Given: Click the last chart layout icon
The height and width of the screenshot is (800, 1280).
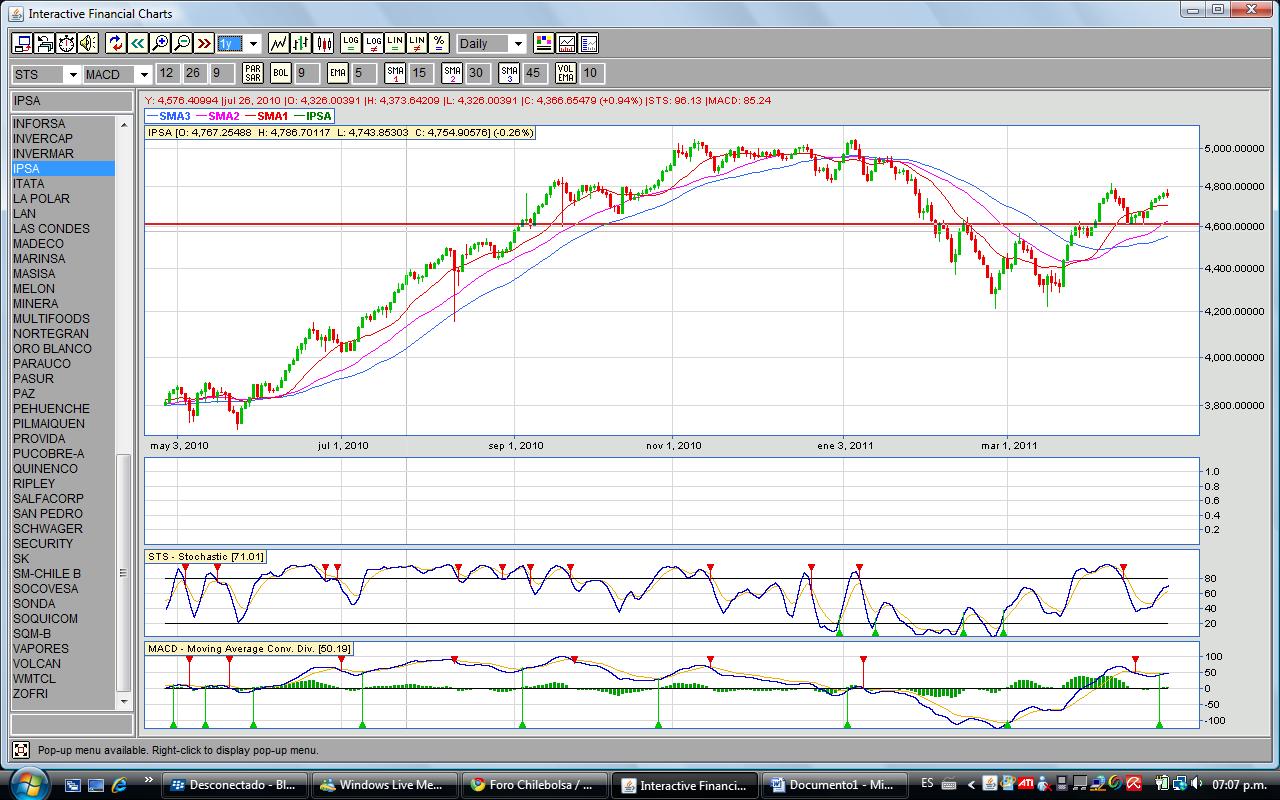Looking at the screenshot, I should (588, 43).
